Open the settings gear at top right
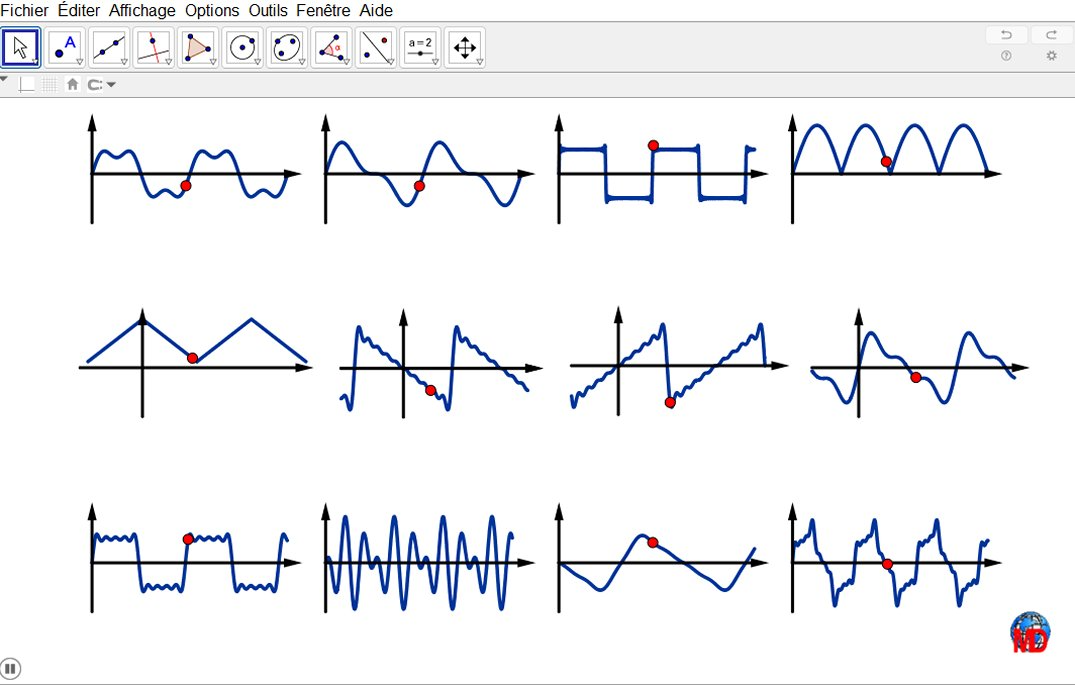Image resolution: width=1075 pixels, height=685 pixels. coord(1051,56)
